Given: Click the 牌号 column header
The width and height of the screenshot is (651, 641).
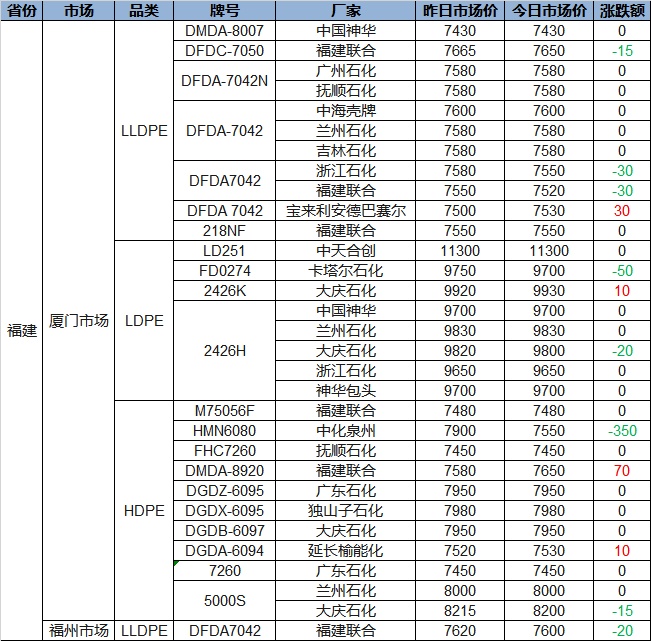Looking at the screenshot, I should [225, 10].
